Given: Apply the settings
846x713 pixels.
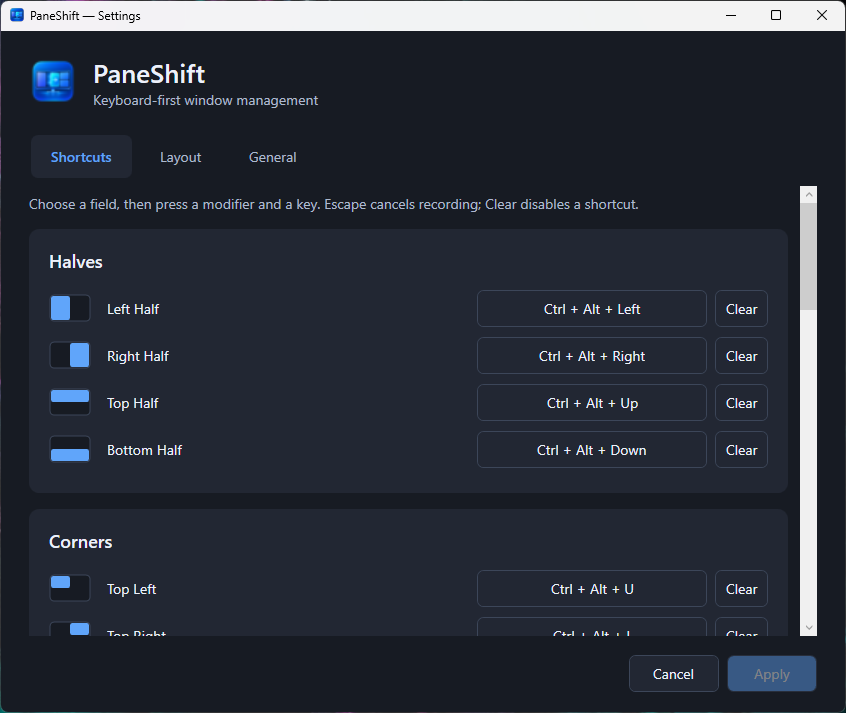Looking at the screenshot, I should (772, 674).
